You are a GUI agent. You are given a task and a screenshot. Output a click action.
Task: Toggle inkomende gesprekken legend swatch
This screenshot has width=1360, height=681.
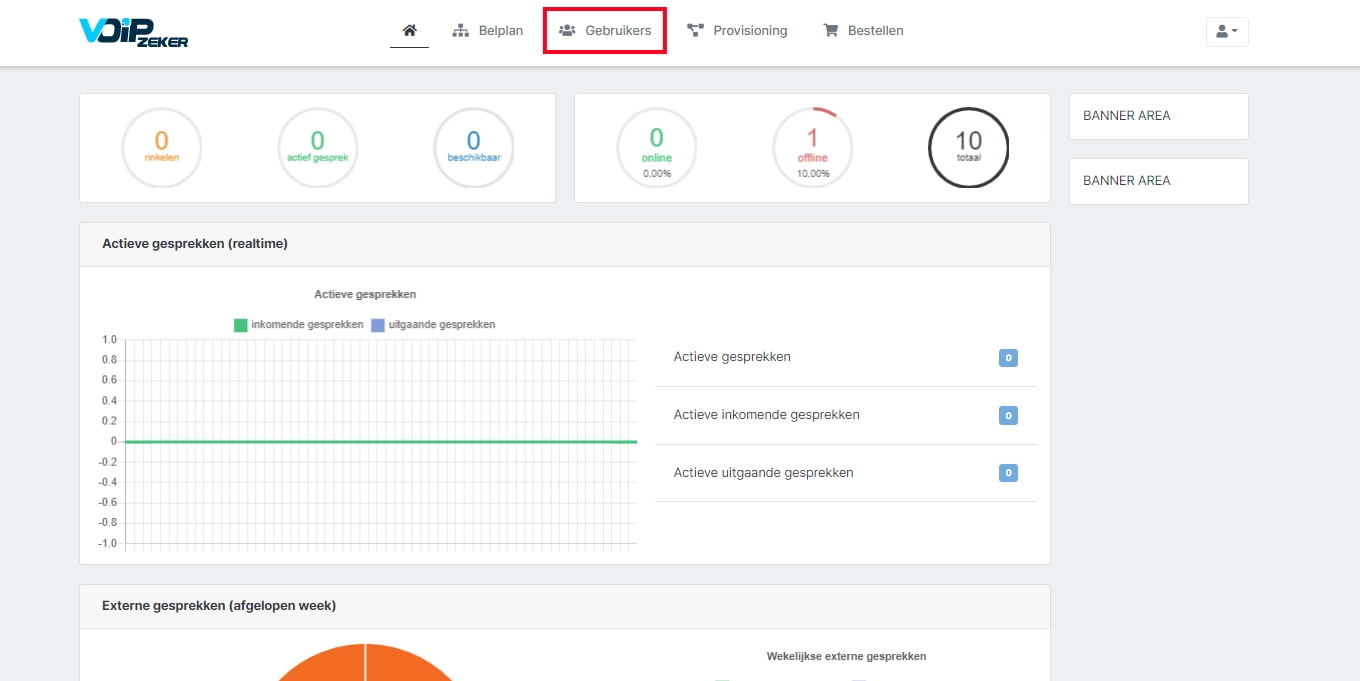coord(240,325)
